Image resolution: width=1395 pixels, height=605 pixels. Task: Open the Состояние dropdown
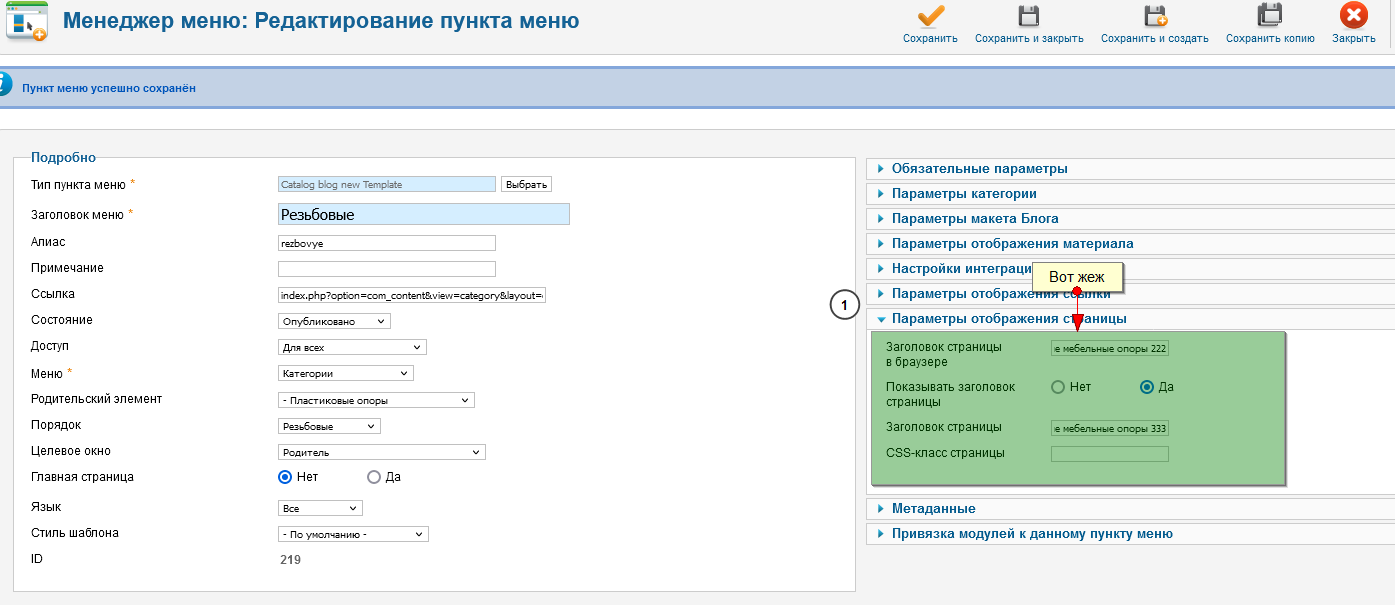point(334,321)
